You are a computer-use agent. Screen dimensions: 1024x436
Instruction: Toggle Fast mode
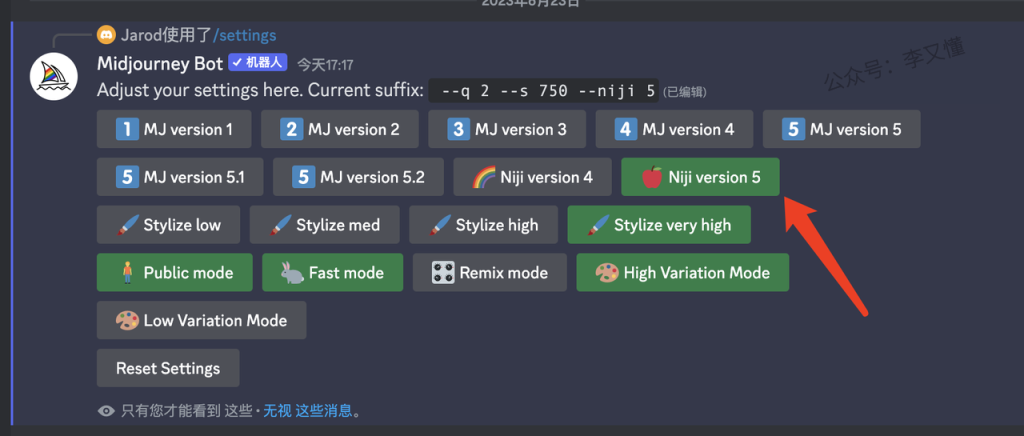pos(332,272)
